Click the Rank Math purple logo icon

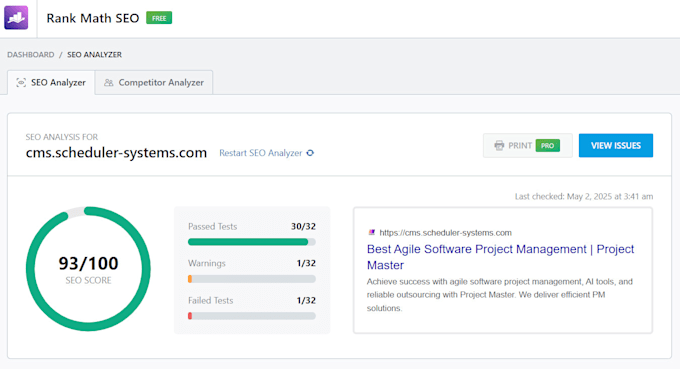pos(16,18)
